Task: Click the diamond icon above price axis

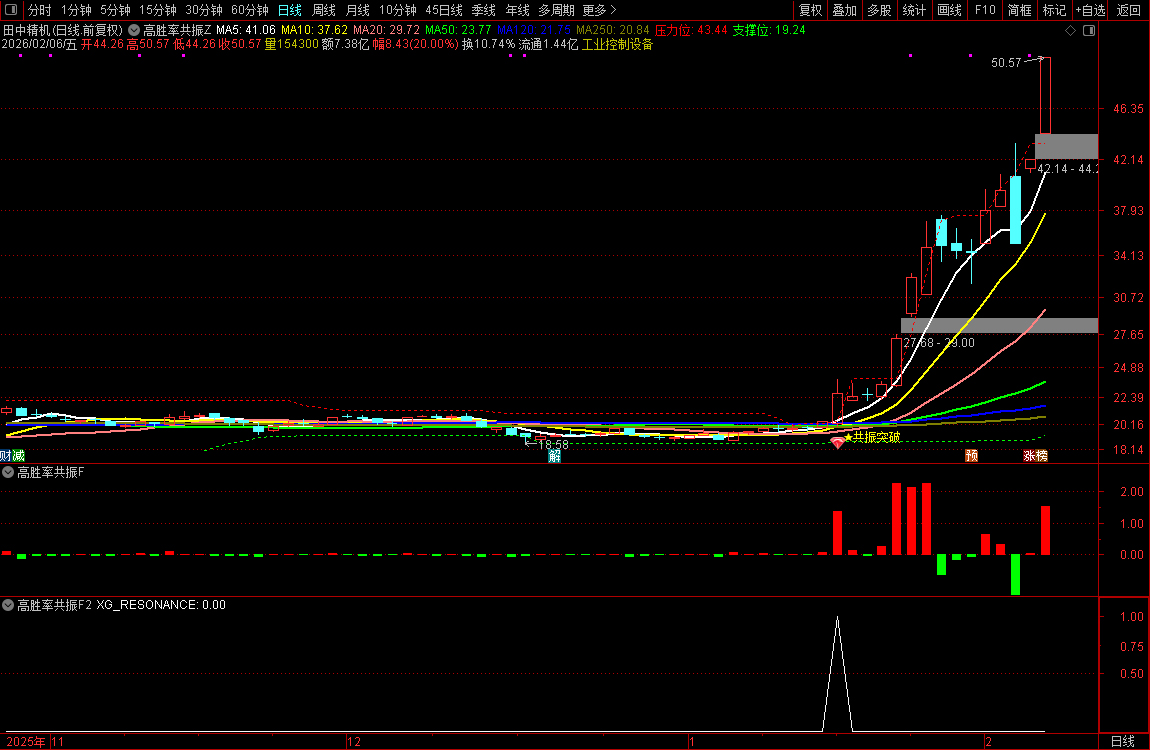Action: pos(1070,31)
